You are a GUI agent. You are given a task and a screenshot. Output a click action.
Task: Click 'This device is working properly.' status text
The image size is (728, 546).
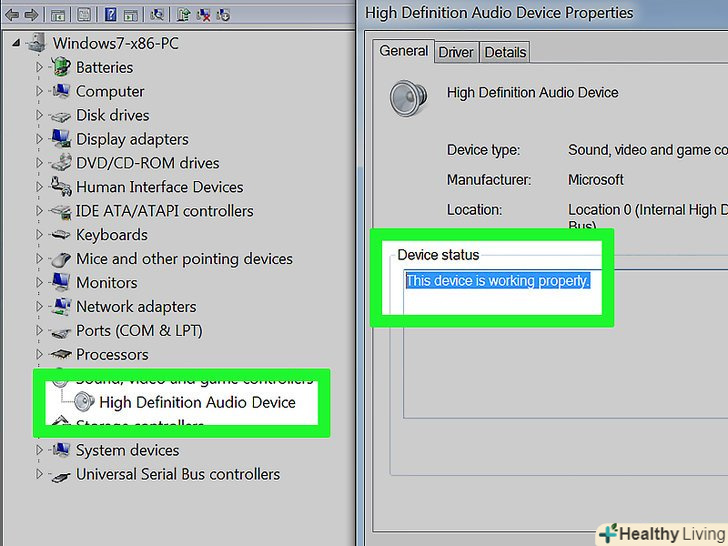tap(498, 280)
